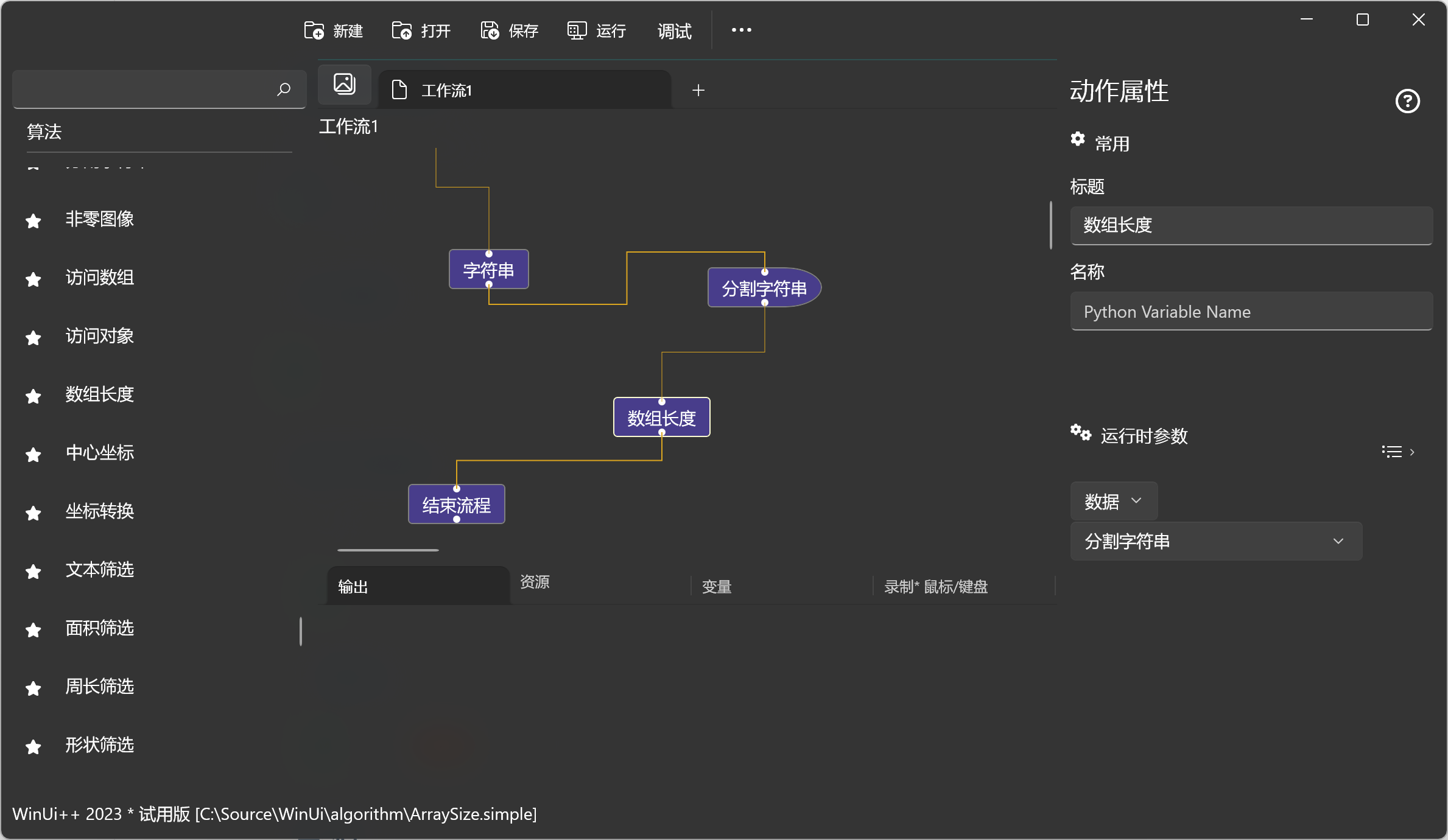Click the star icon beside 数组长度
Image resolution: width=1448 pixels, height=840 pixels.
coord(33,396)
